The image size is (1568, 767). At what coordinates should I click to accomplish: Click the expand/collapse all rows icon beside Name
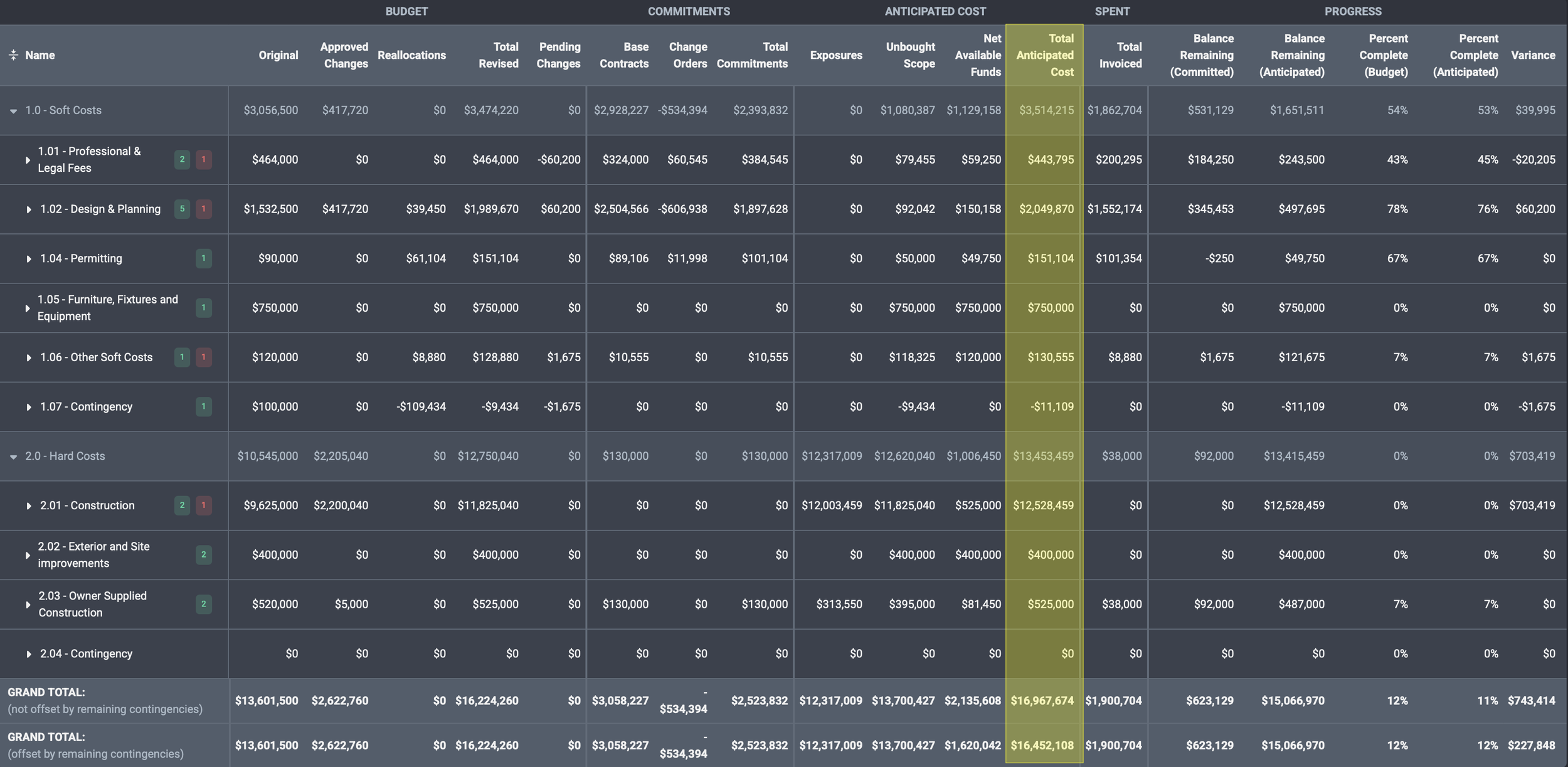pos(13,55)
